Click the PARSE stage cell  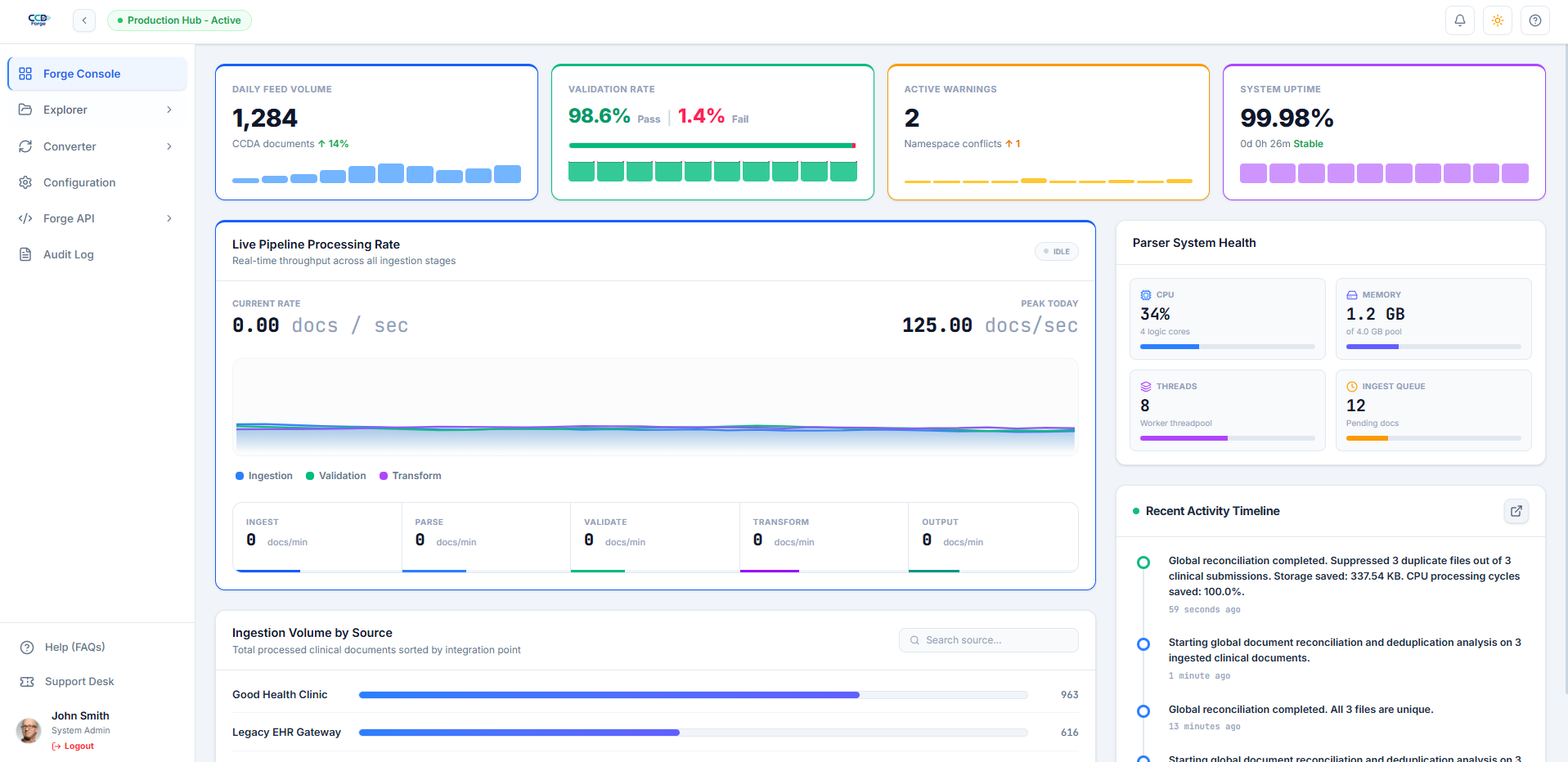(x=486, y=537)
